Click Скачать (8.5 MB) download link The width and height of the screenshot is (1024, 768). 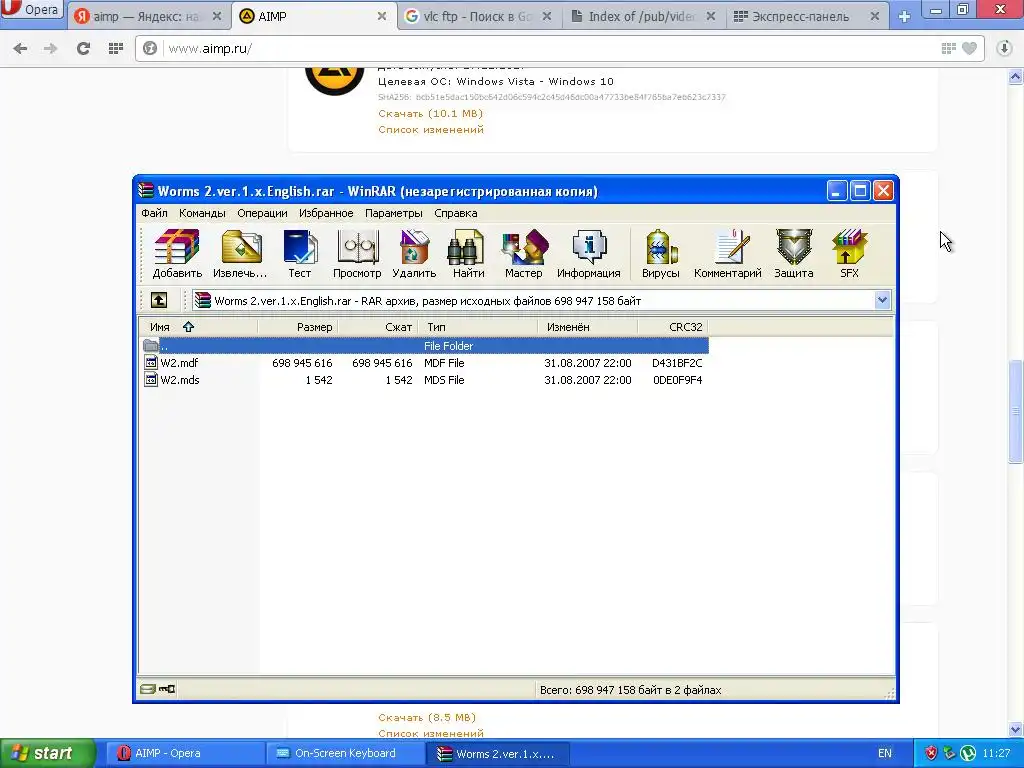[x=427, y=717]
